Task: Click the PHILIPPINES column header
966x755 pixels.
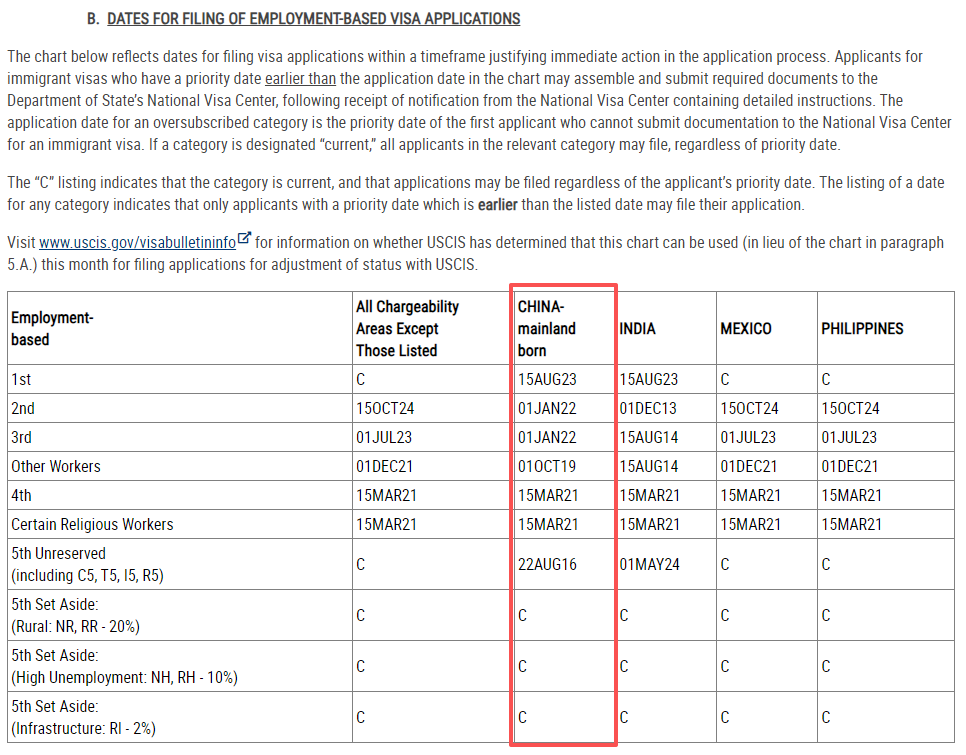Action: (862, 328)
